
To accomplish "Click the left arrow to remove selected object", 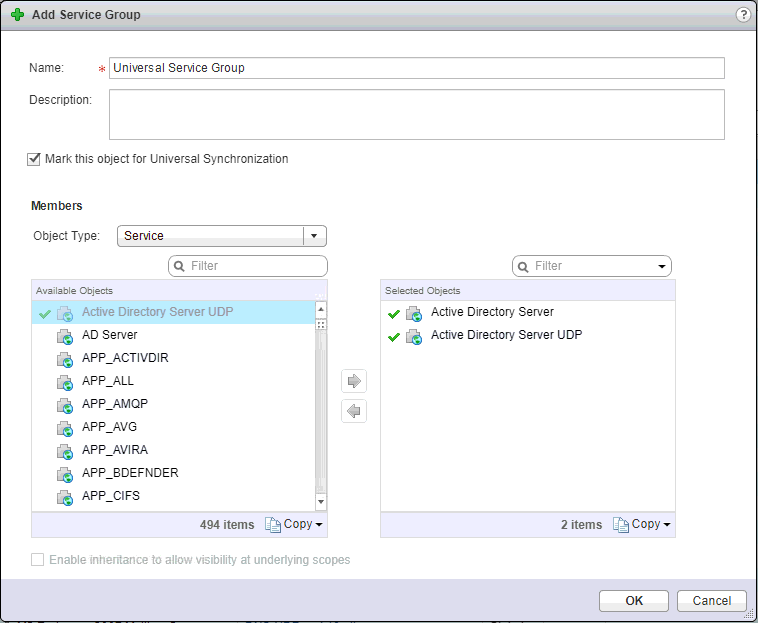I will (354, 411).
